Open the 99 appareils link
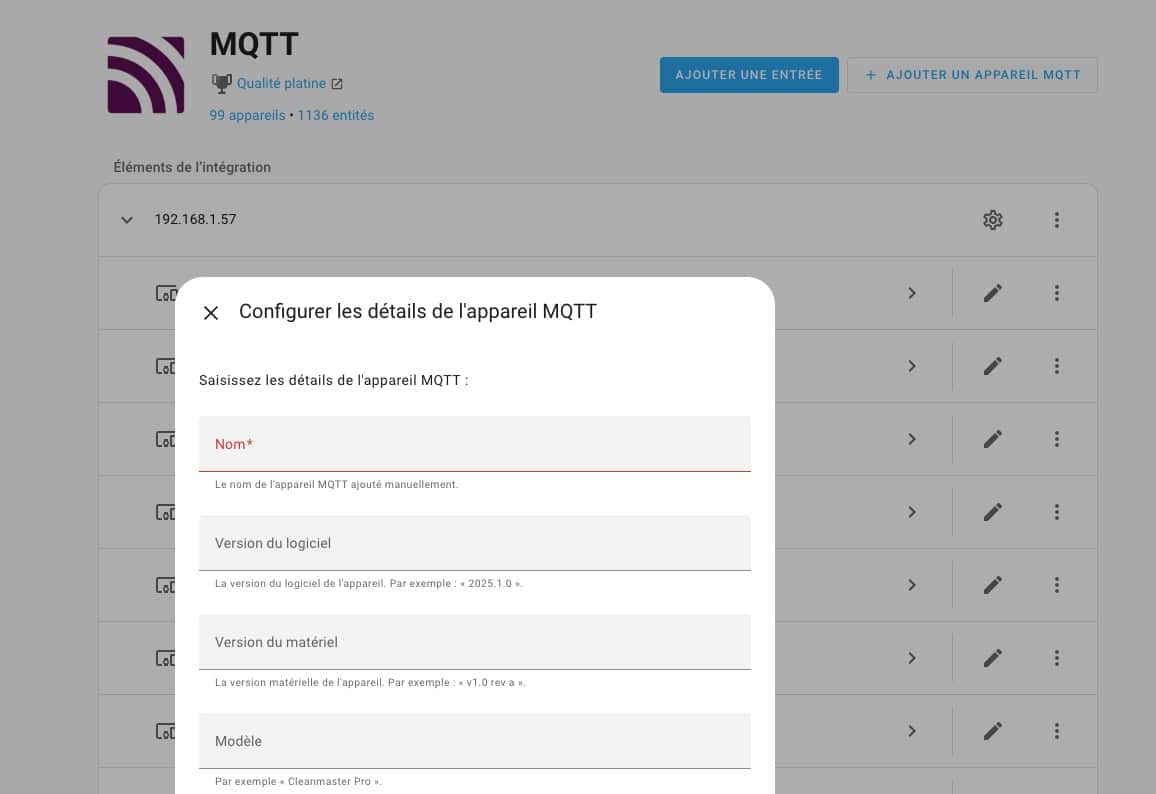This screenshot has width=1156, height=794. click(247, 116)
